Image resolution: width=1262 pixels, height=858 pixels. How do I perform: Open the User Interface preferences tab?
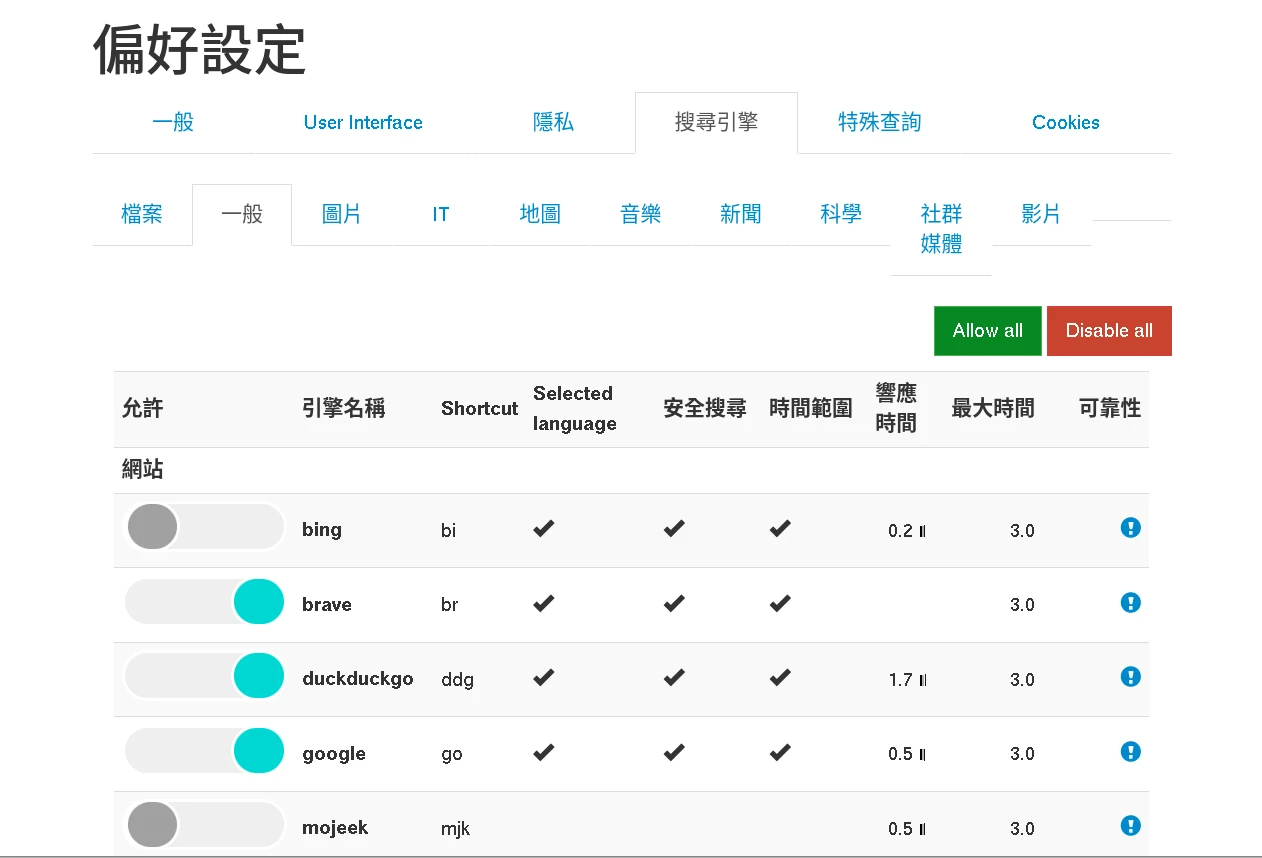coord(363,123)
